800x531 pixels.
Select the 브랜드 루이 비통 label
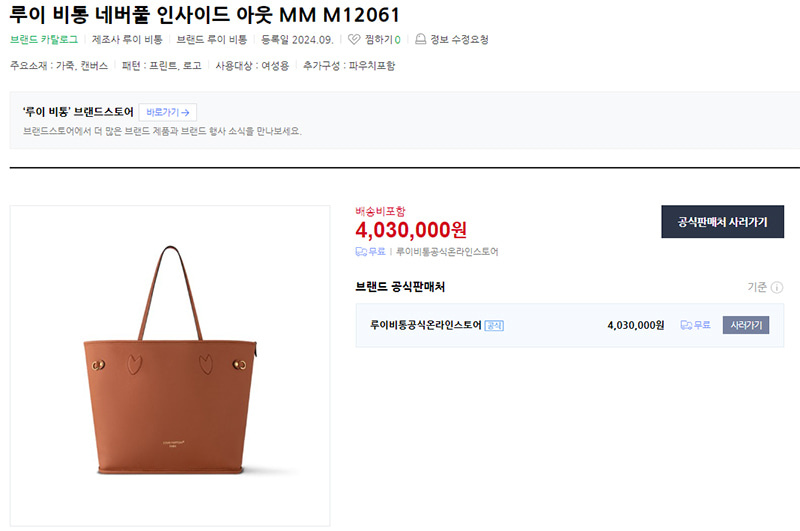coord(212,39)
